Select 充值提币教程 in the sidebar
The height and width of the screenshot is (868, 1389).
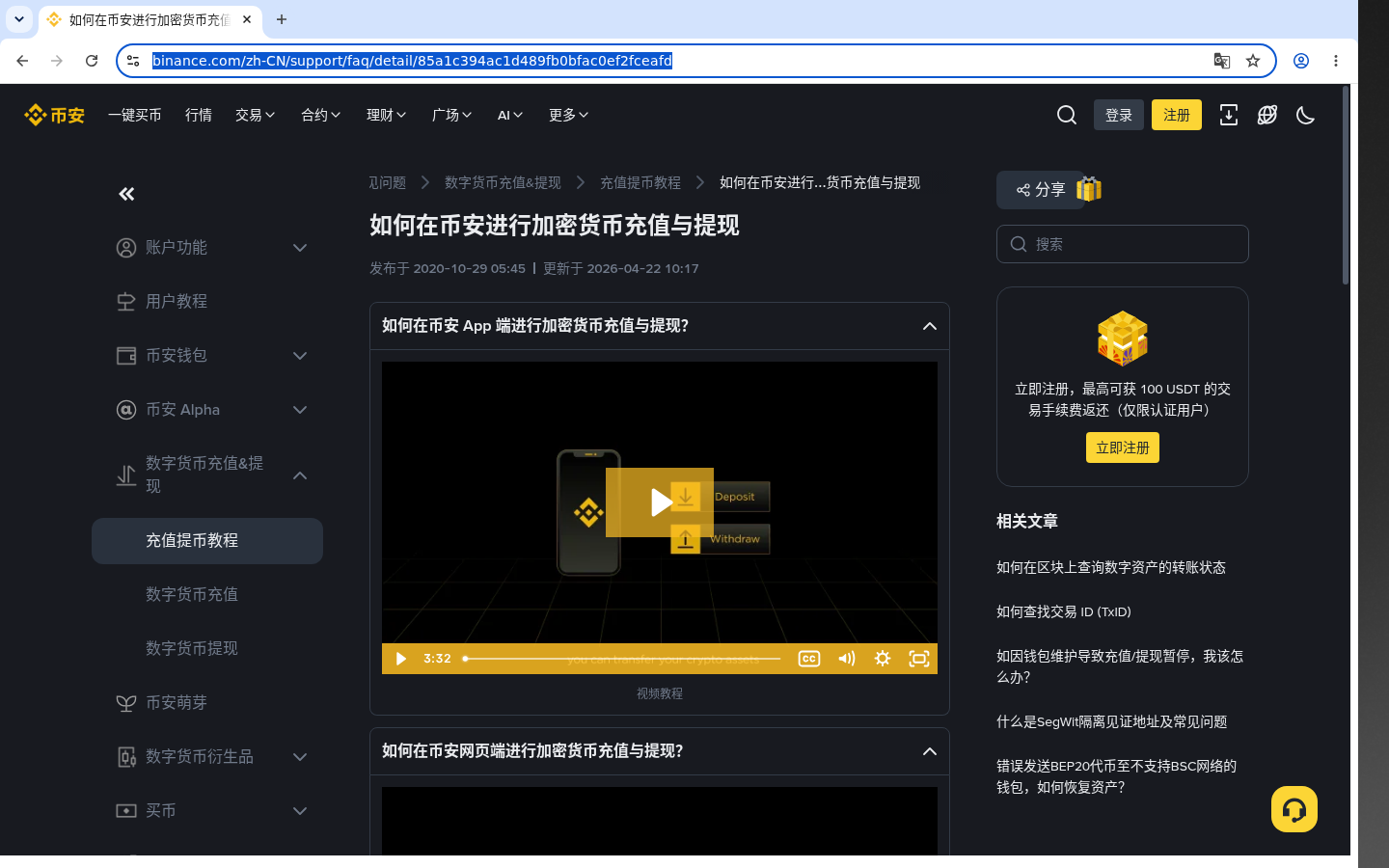click(x=207, y=541)
